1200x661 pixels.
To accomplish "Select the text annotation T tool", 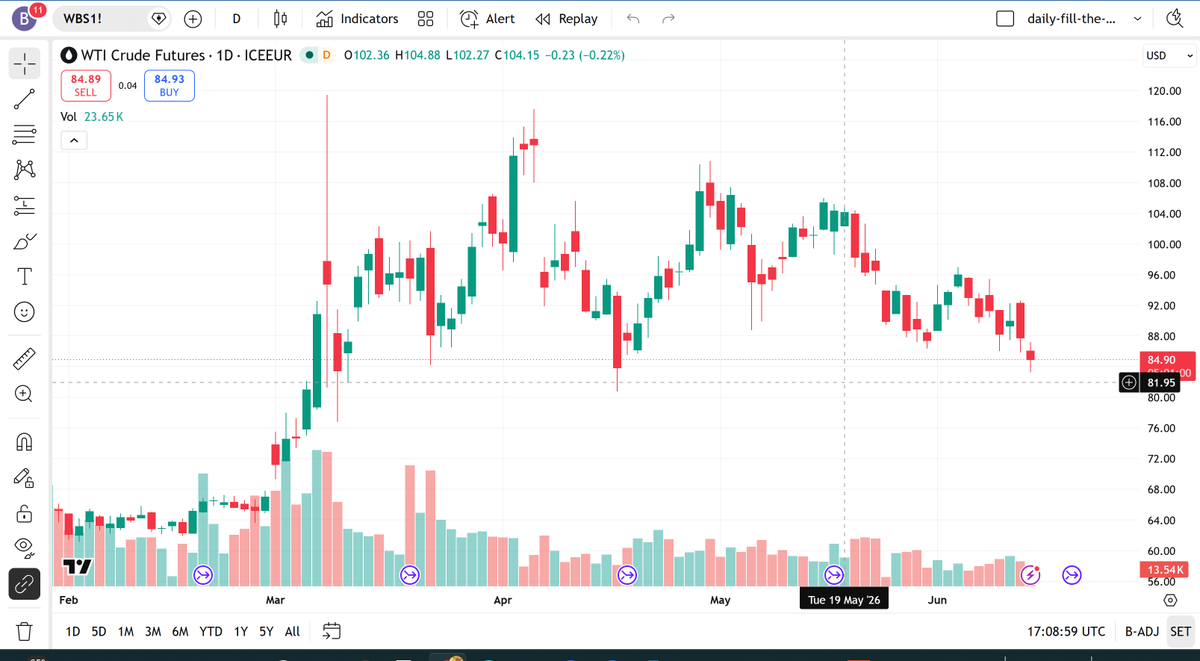I will click(24, 276).
